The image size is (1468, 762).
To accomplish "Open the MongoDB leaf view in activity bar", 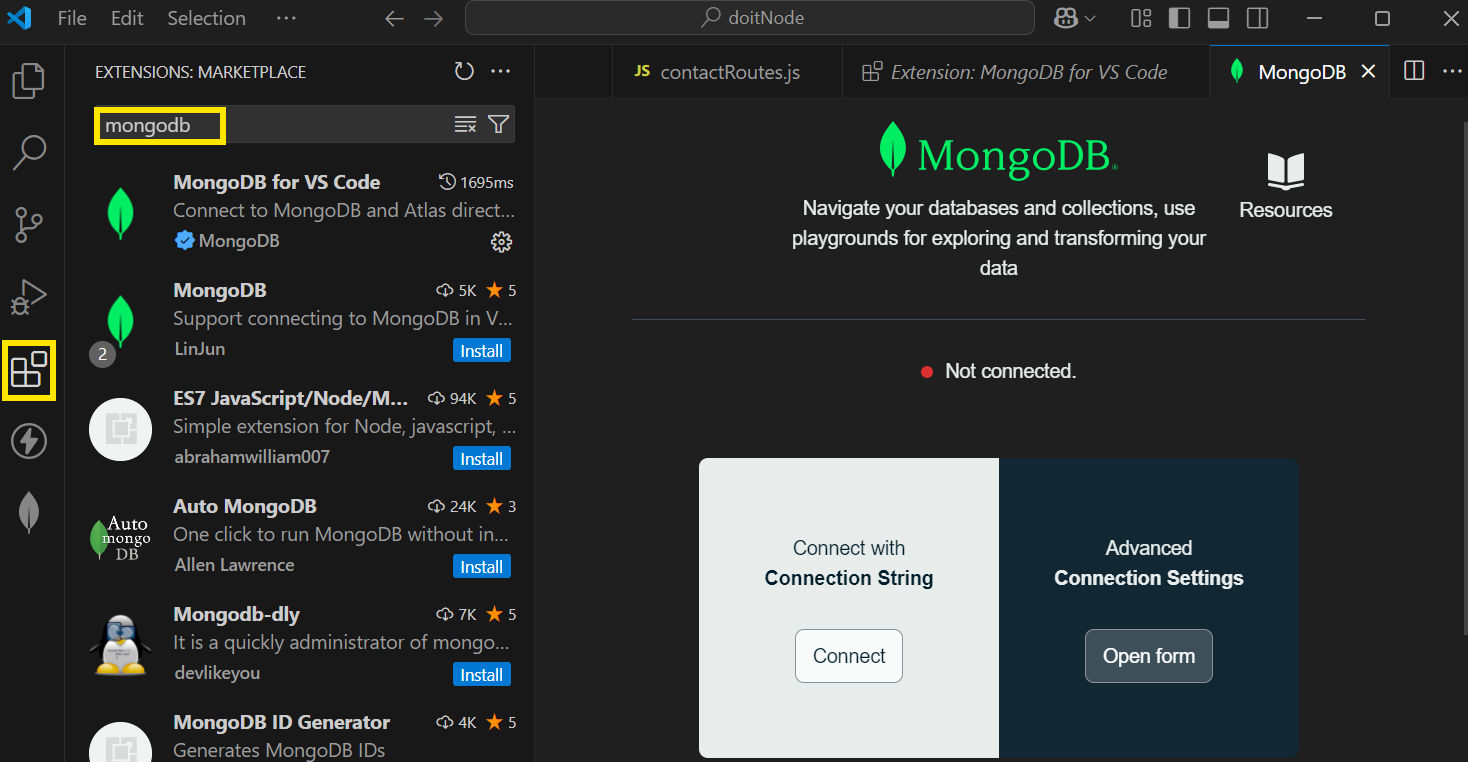I will click(x=28, y=513).
